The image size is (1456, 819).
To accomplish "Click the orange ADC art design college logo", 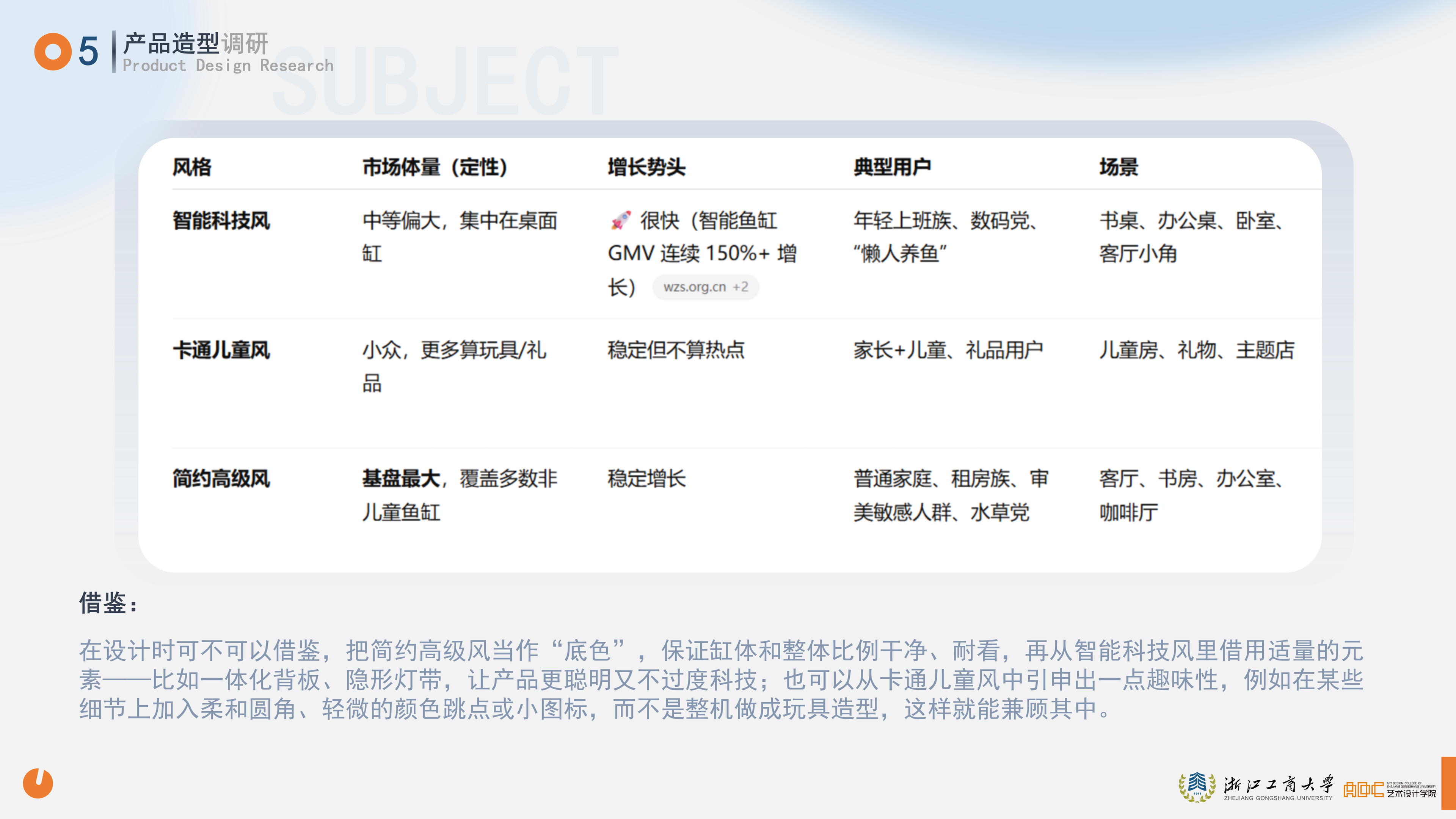I will (1363, 789).
